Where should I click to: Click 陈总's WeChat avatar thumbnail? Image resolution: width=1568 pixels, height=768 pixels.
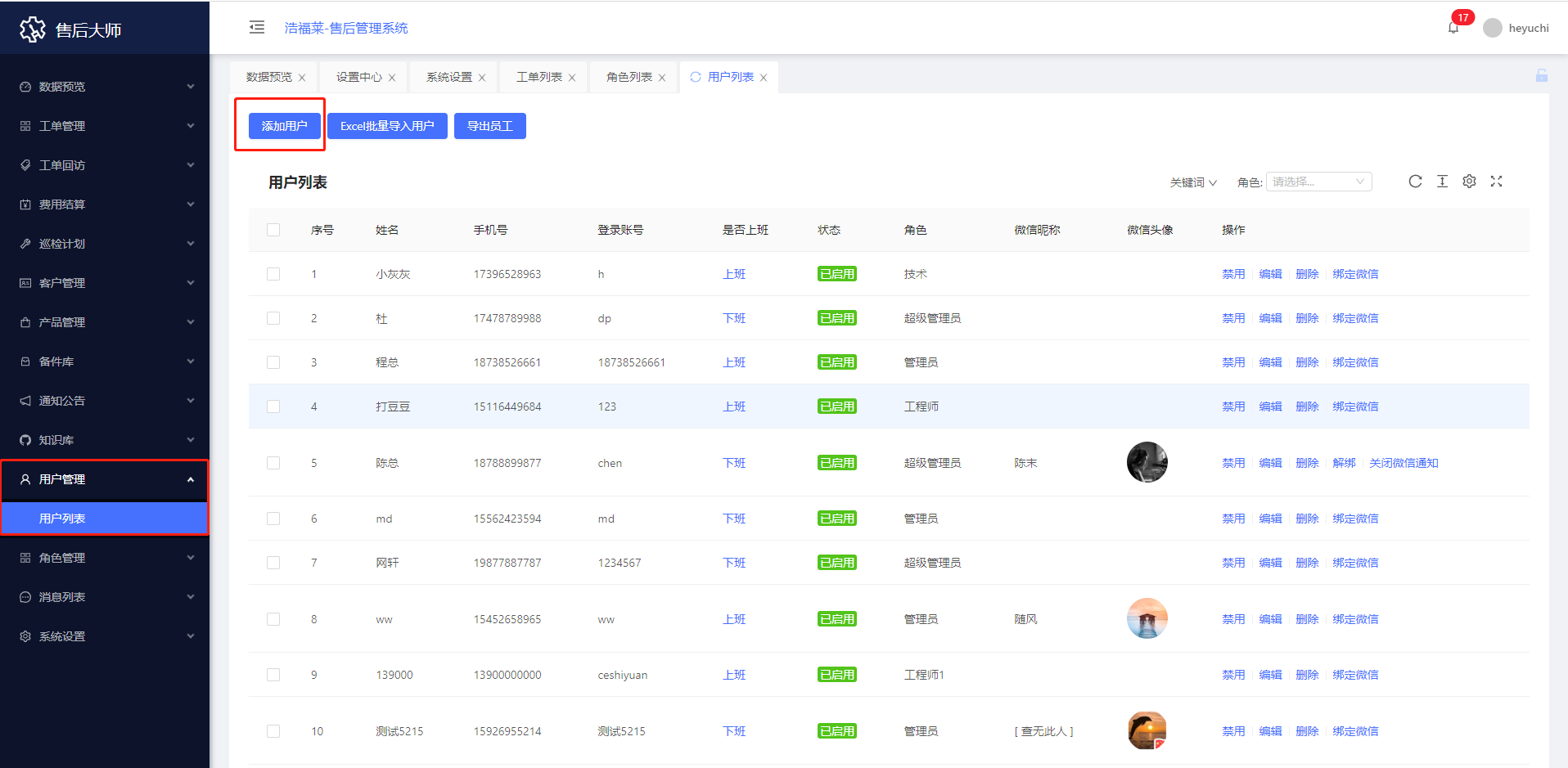pyautogui.click(x=1147, y=462)
